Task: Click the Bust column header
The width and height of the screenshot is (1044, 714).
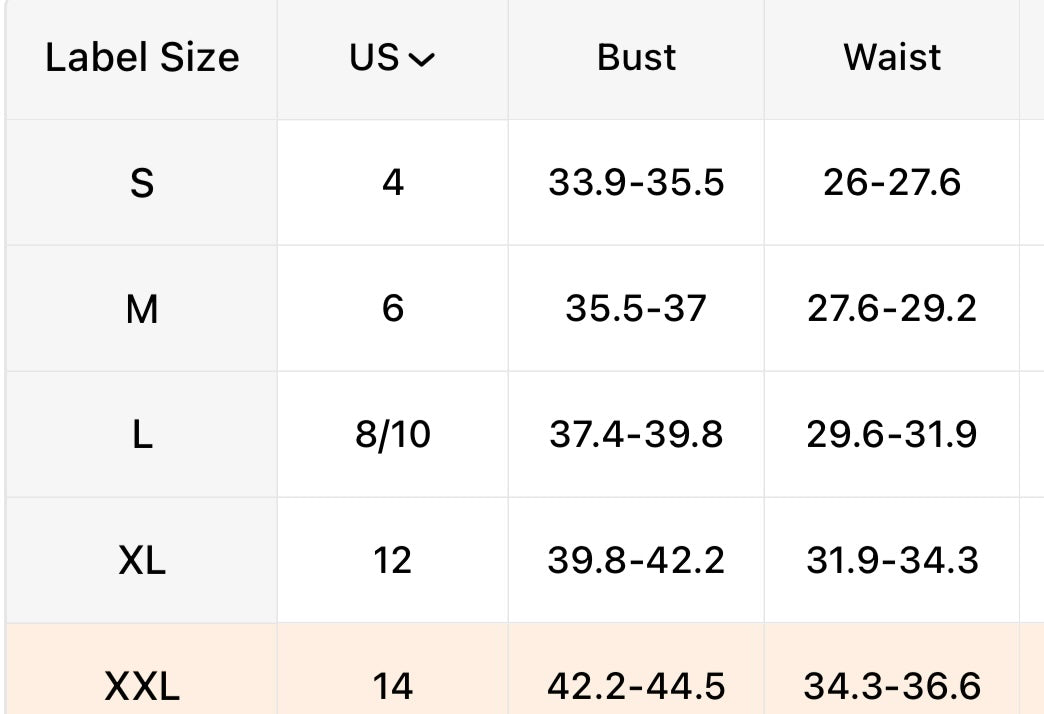Action: click(636, 57)
